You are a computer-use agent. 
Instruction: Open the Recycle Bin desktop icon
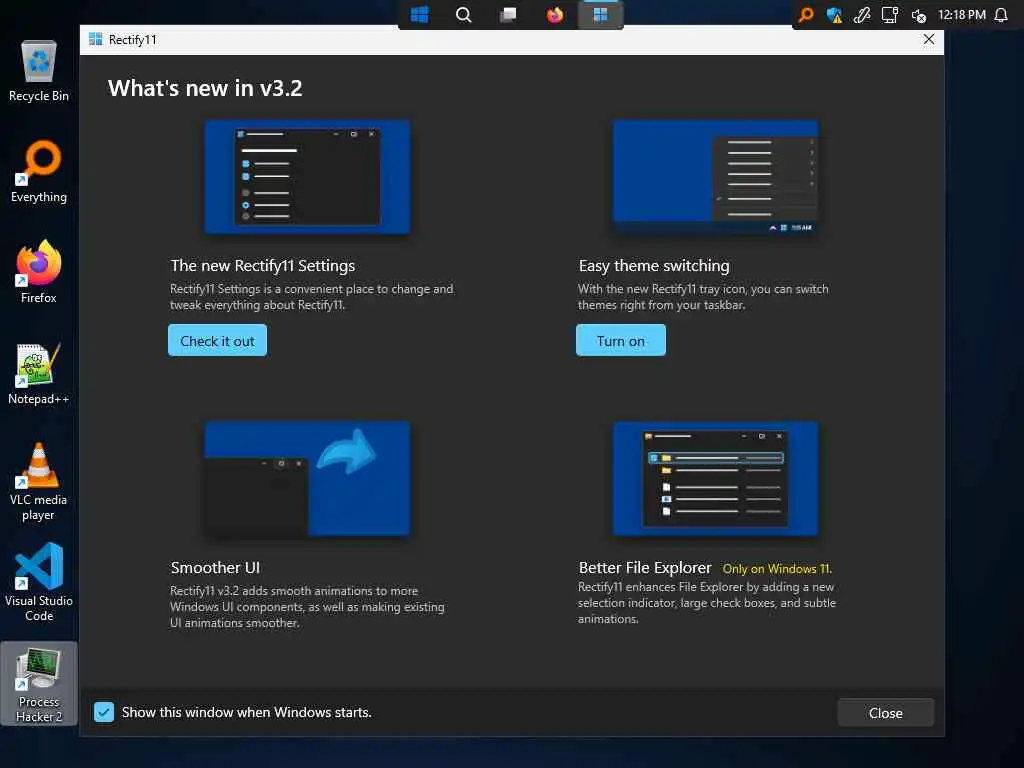coord(39,71)
